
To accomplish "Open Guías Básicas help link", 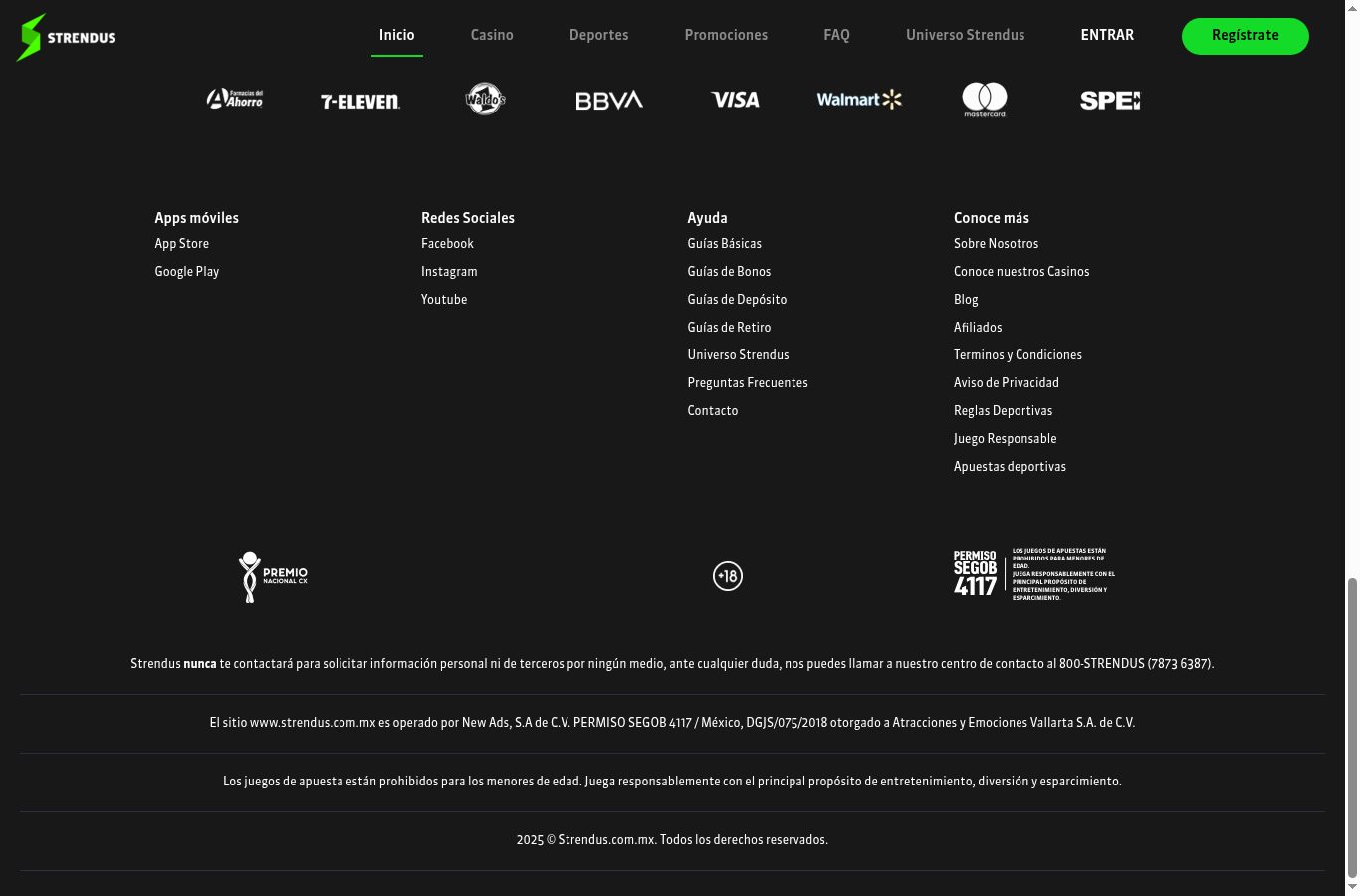I will point(725,244).
